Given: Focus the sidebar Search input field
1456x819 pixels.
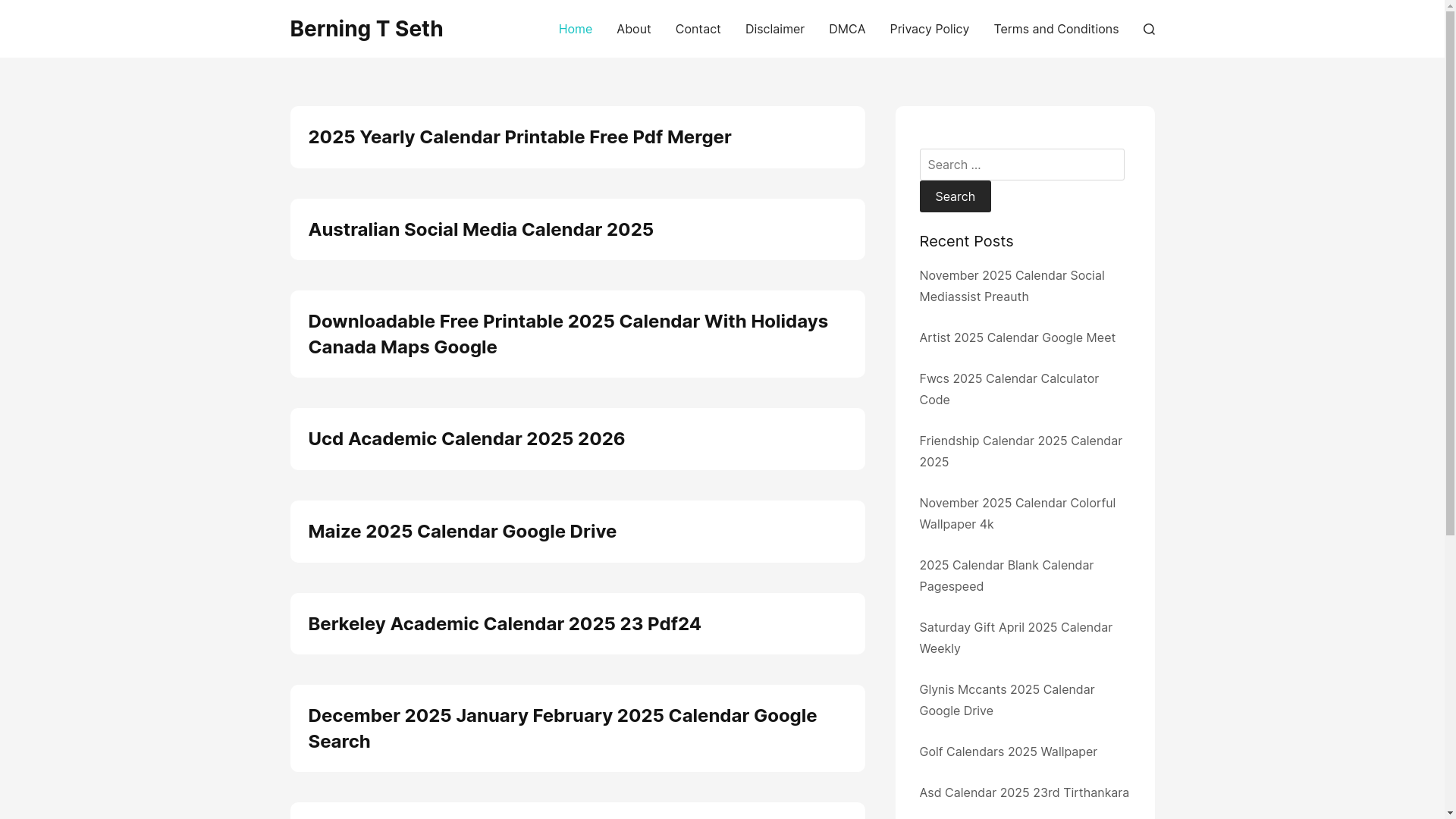Looking at the screenshot, I should coord(1021,165).
